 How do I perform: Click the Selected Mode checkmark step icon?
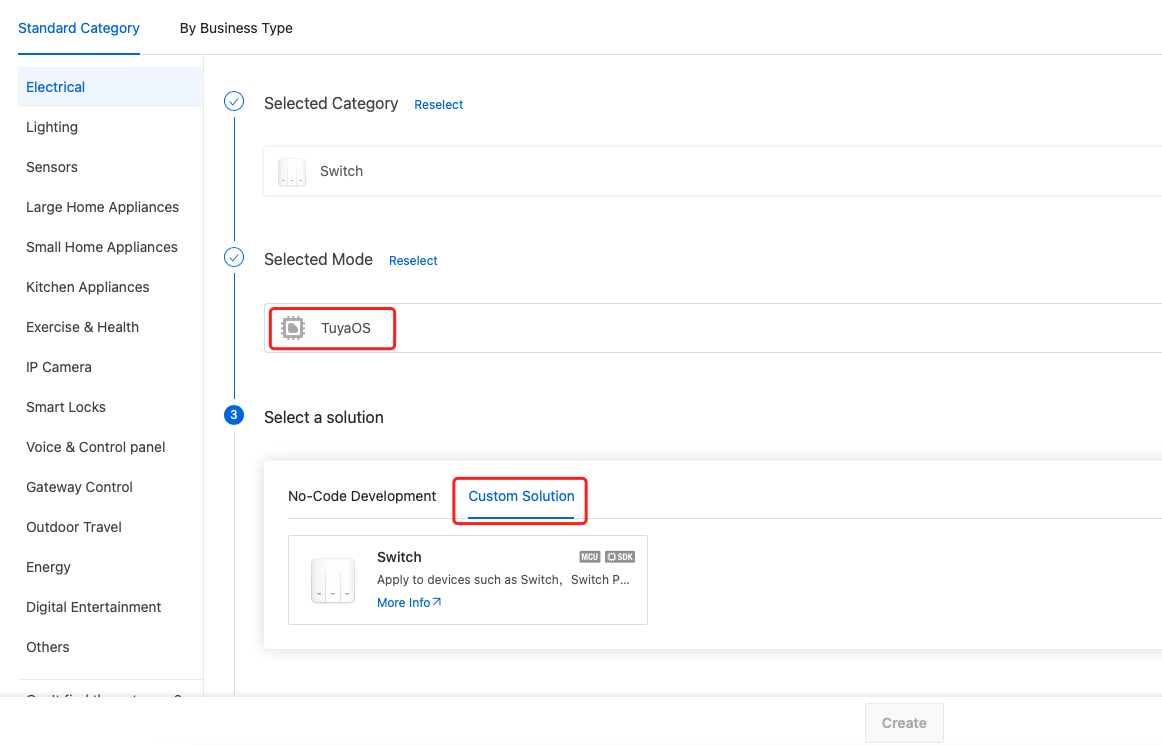[x=234, y=257]
